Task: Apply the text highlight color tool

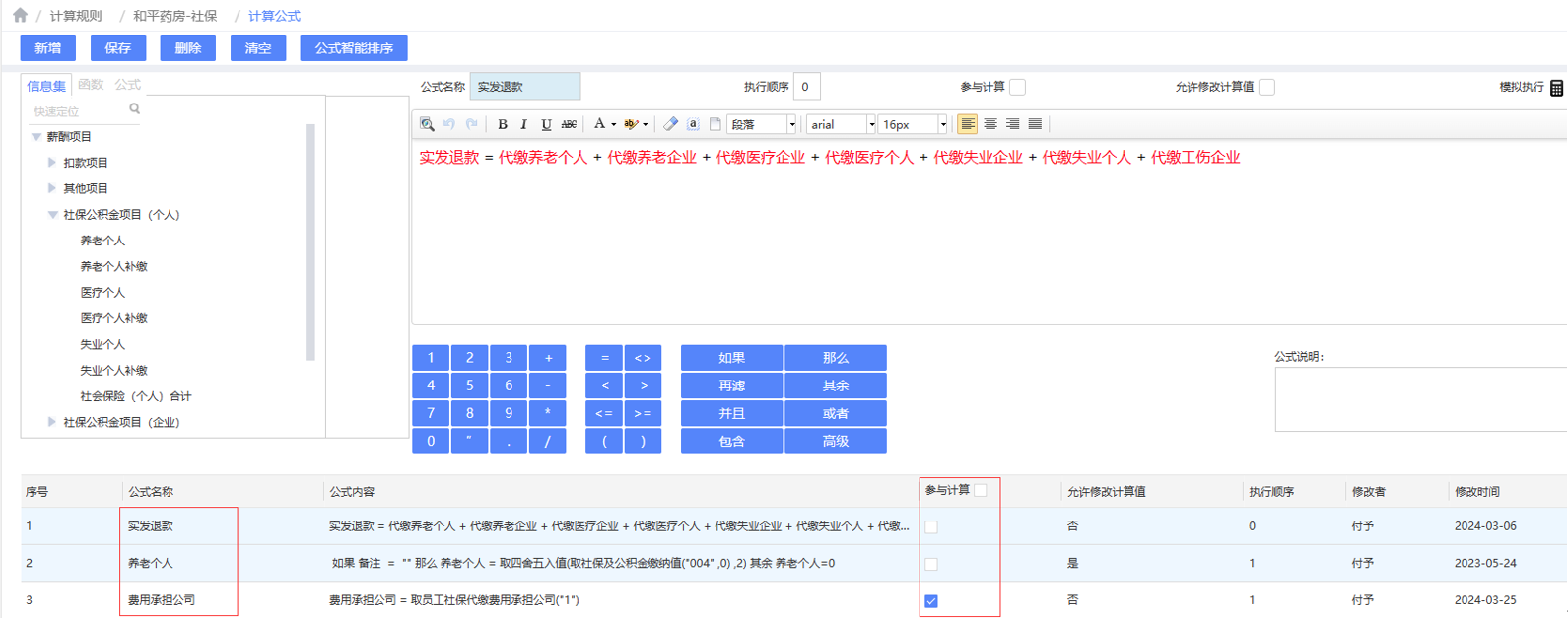Action: (x=631, y=124)
